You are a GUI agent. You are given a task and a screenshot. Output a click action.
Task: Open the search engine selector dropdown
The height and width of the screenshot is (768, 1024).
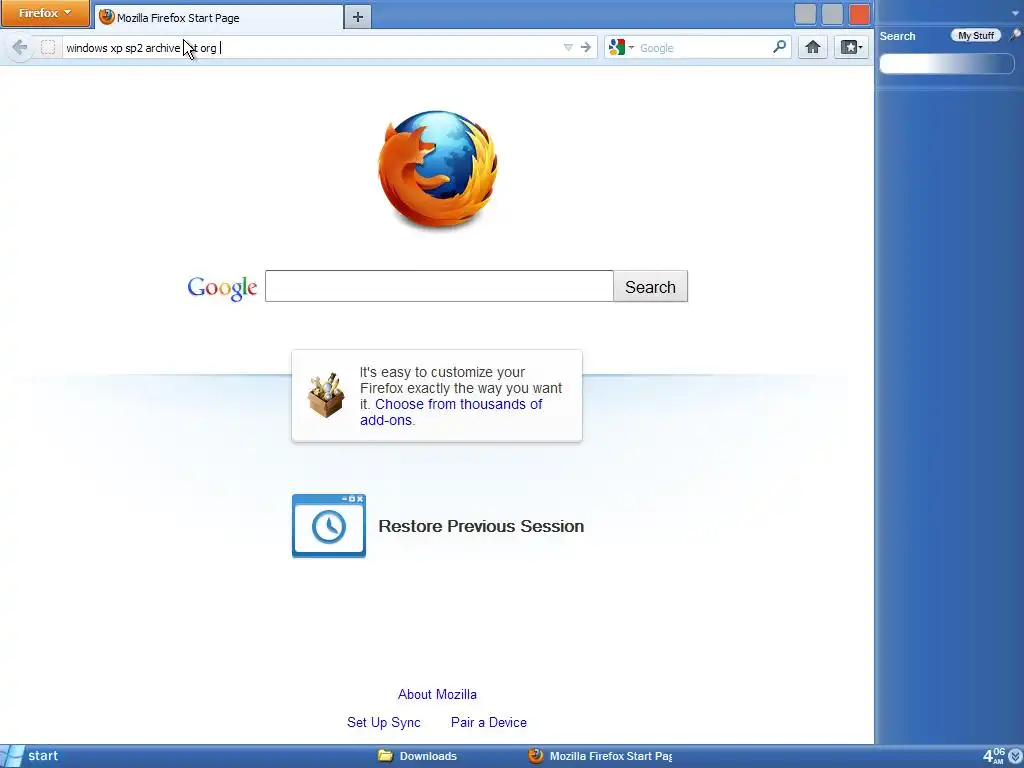click(621, 48)
